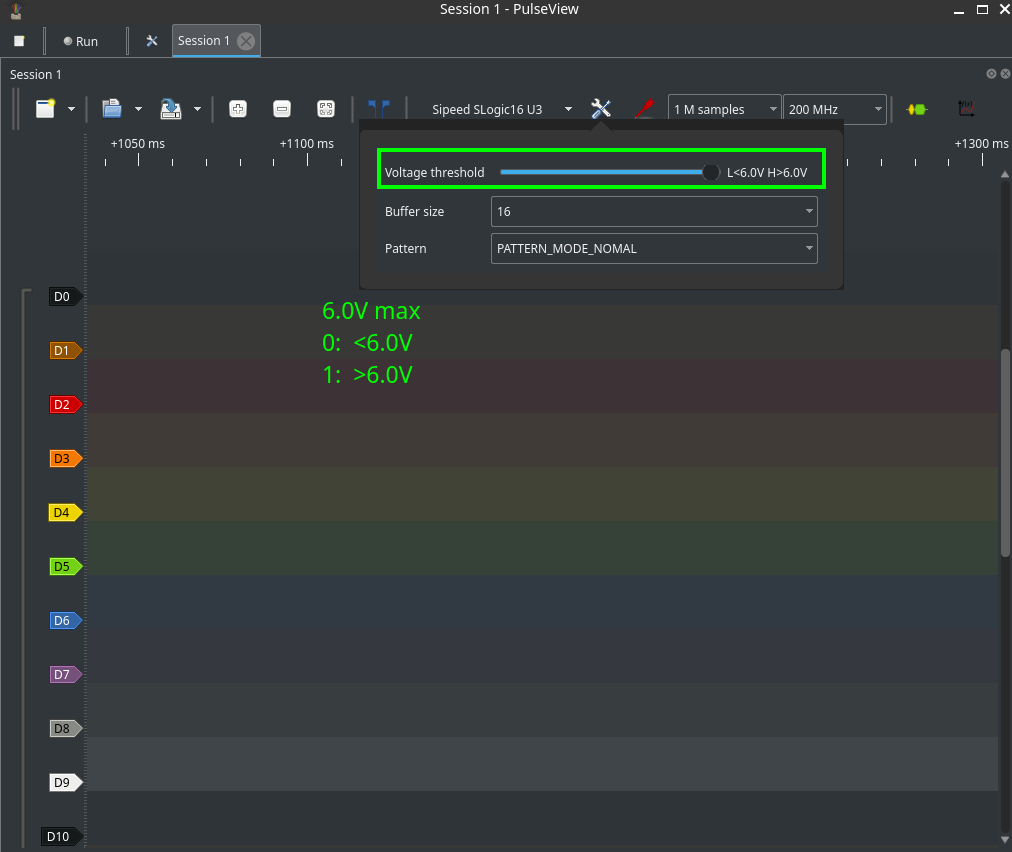This screenshot has height=852, width=1012.
Task: Click the open file folder icon
Action: pyautogui.click(x=112, y=109)
